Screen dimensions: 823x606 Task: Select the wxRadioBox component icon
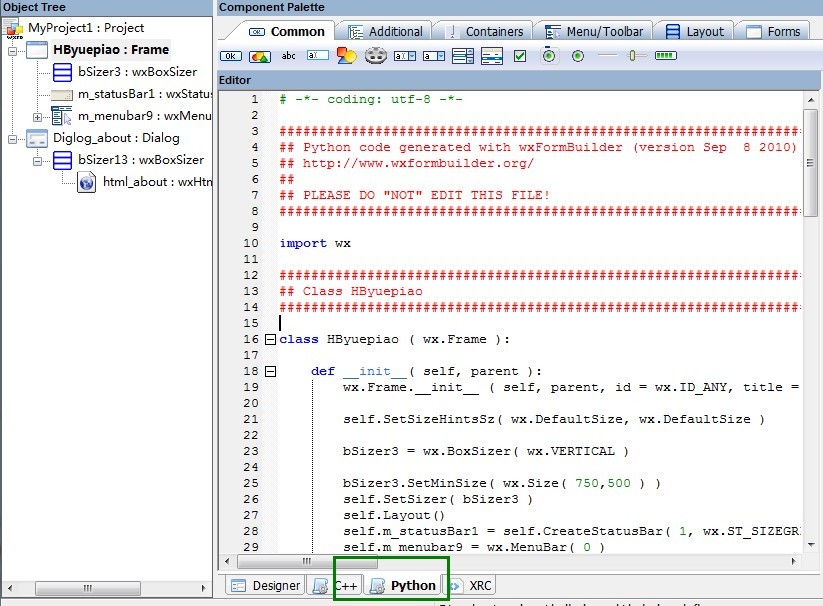549,55
